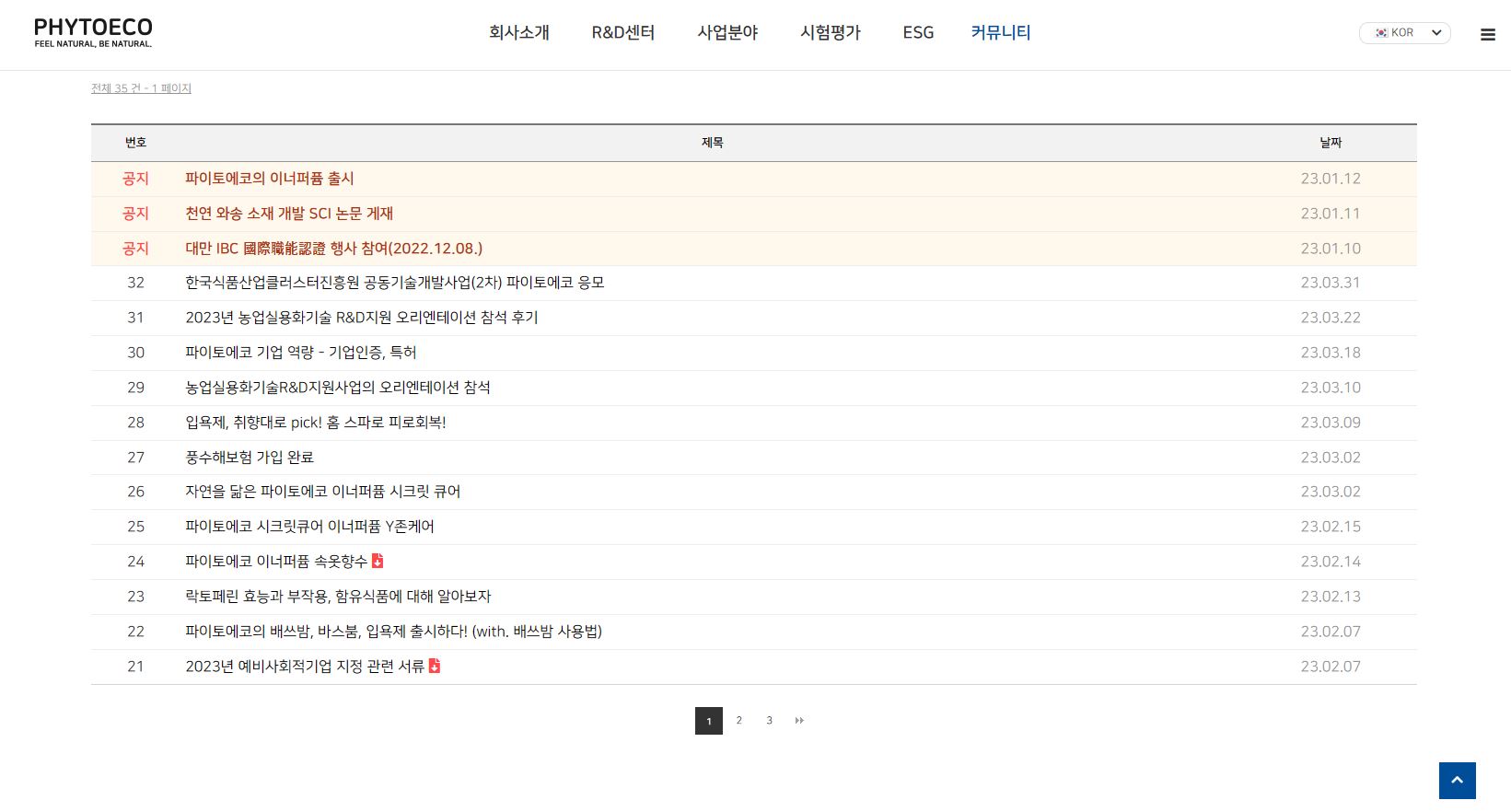Click date 23.03.31
The height and width of the screenshot is (812, 1511).
point(1331,283)
